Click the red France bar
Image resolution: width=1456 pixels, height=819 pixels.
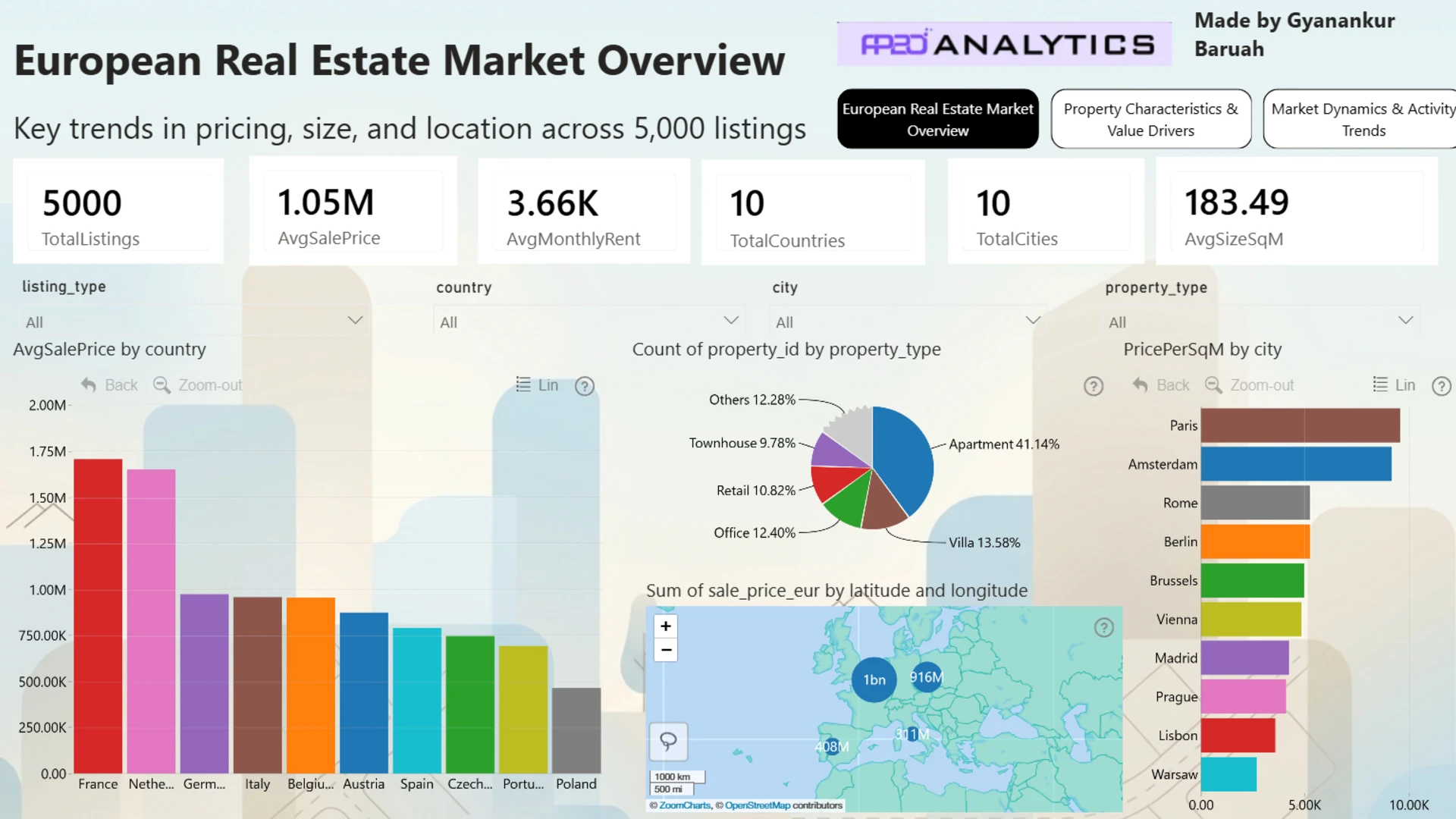point(98,614)
